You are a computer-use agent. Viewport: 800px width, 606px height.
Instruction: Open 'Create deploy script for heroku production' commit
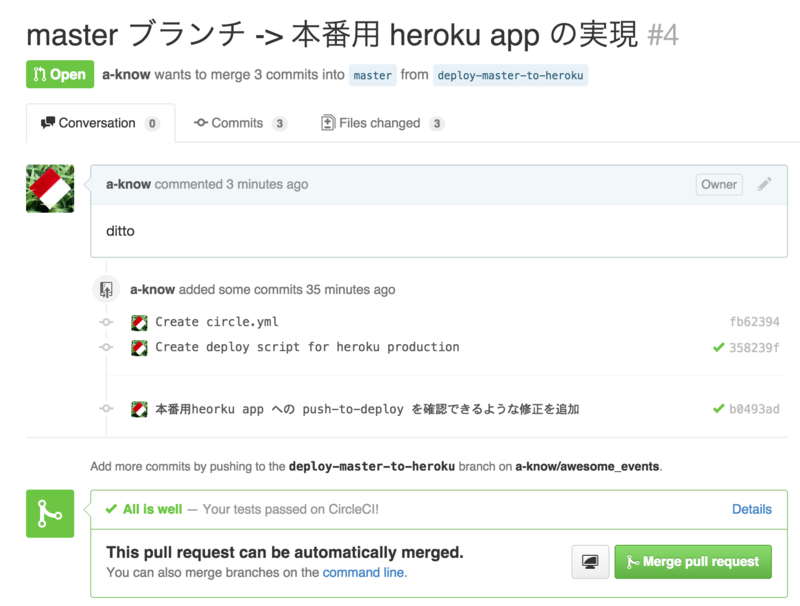point(307,347)
